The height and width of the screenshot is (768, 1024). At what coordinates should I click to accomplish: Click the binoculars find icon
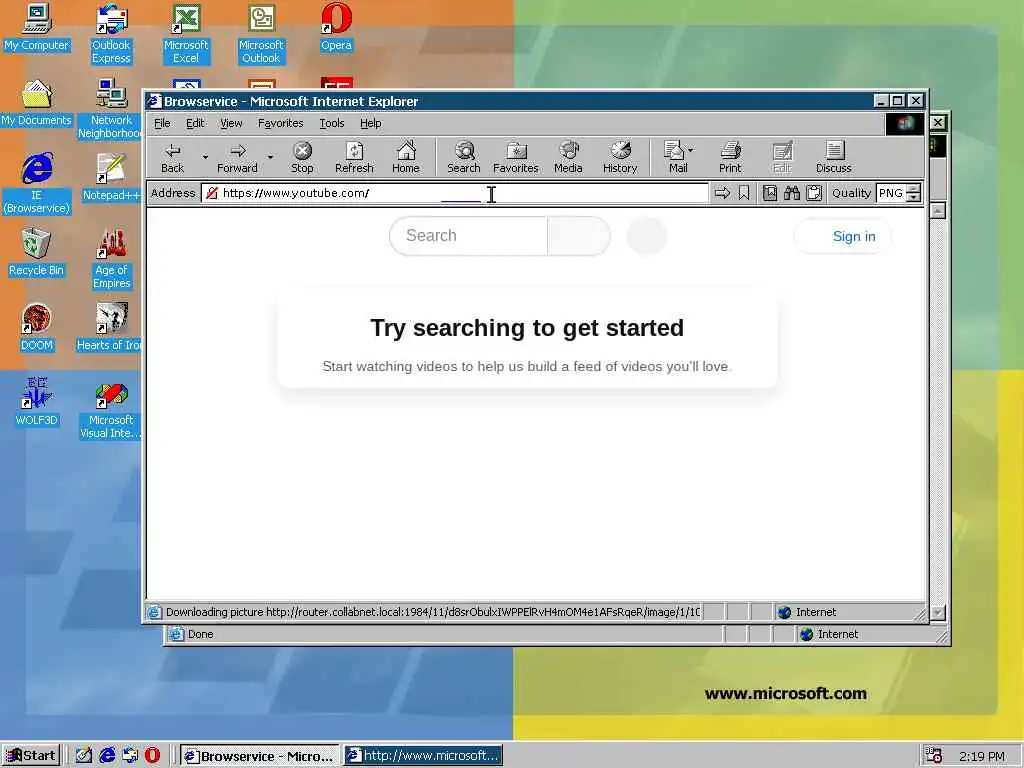(x=792, y=193)
